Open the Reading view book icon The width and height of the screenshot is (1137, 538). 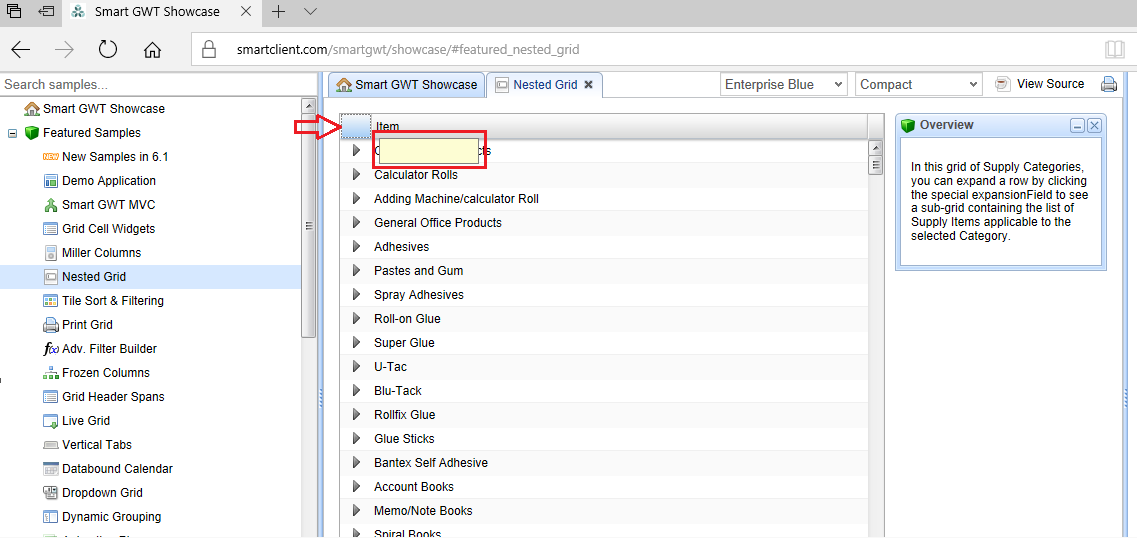pos(1115,50)
